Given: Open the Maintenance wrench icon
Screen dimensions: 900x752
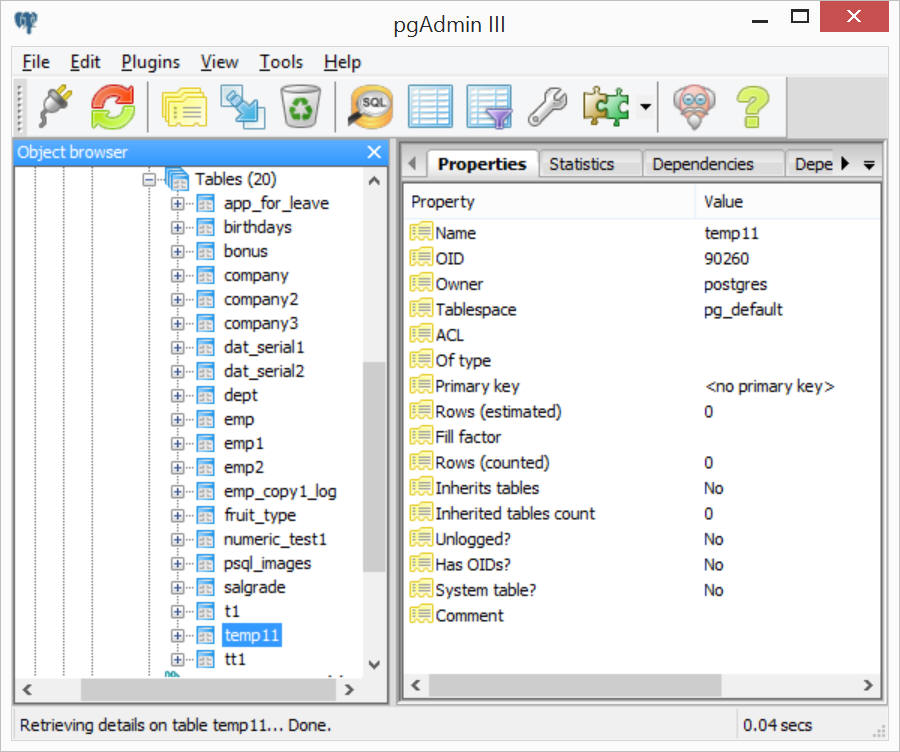Looking at the screenshot, I should (x=548, y=106).
